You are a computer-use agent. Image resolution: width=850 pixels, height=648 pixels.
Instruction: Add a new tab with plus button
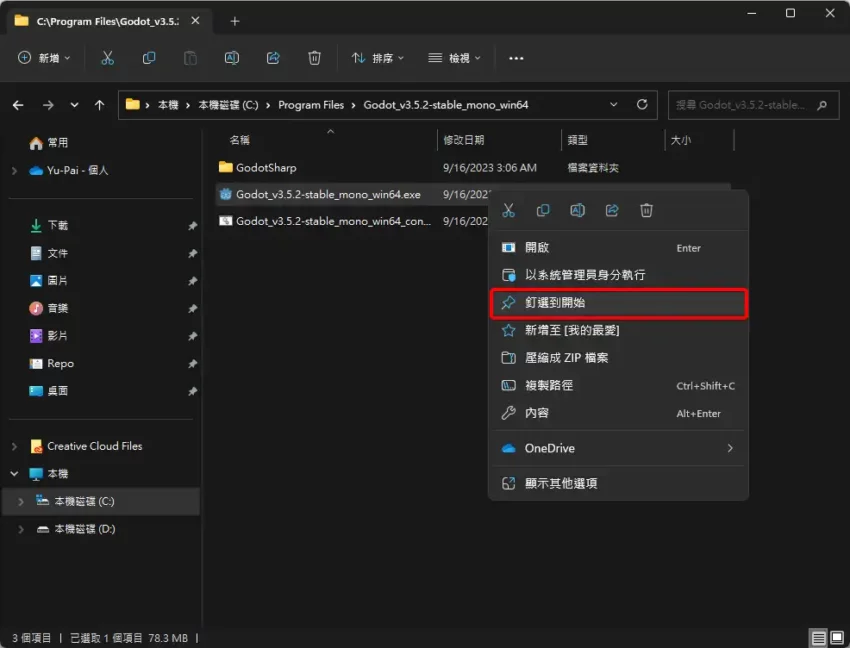(235, 21)
